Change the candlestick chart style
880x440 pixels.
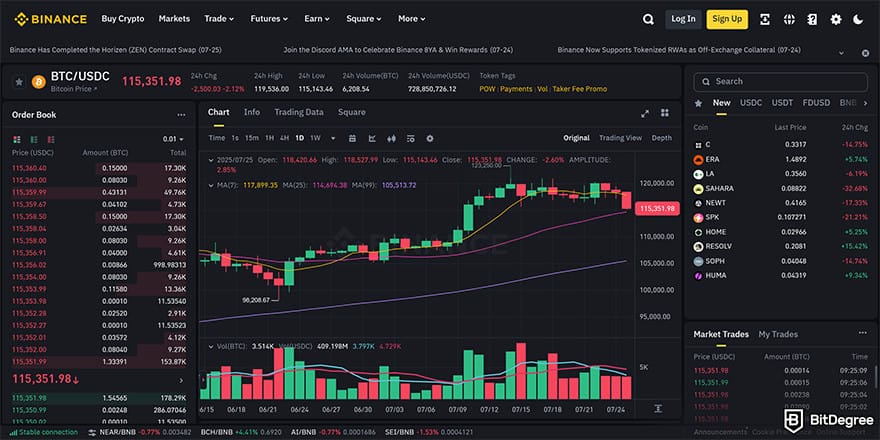pyautogui.click(x=391, y=138)
